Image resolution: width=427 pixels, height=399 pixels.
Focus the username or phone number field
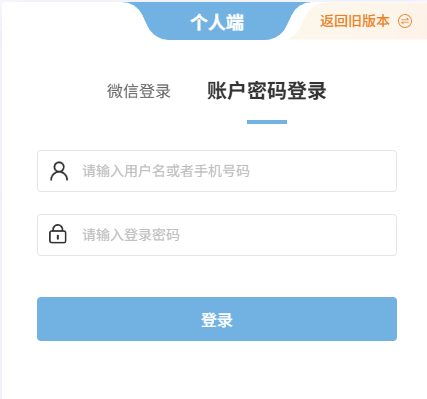pyautogui.click(x=217, y=171)
